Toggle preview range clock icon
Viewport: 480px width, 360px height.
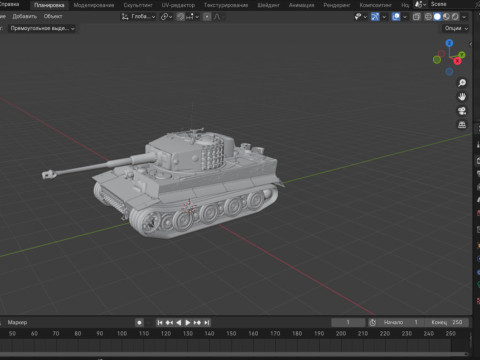[373, 322]
